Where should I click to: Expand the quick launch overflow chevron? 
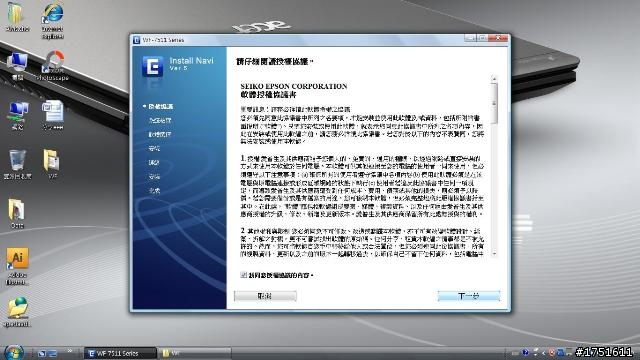pyautogui.click(x=70, y=350)
